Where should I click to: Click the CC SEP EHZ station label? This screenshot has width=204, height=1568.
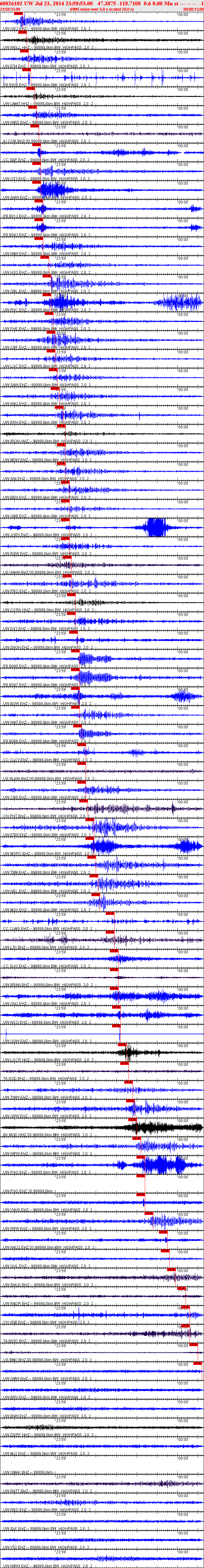tap(47, 160)
